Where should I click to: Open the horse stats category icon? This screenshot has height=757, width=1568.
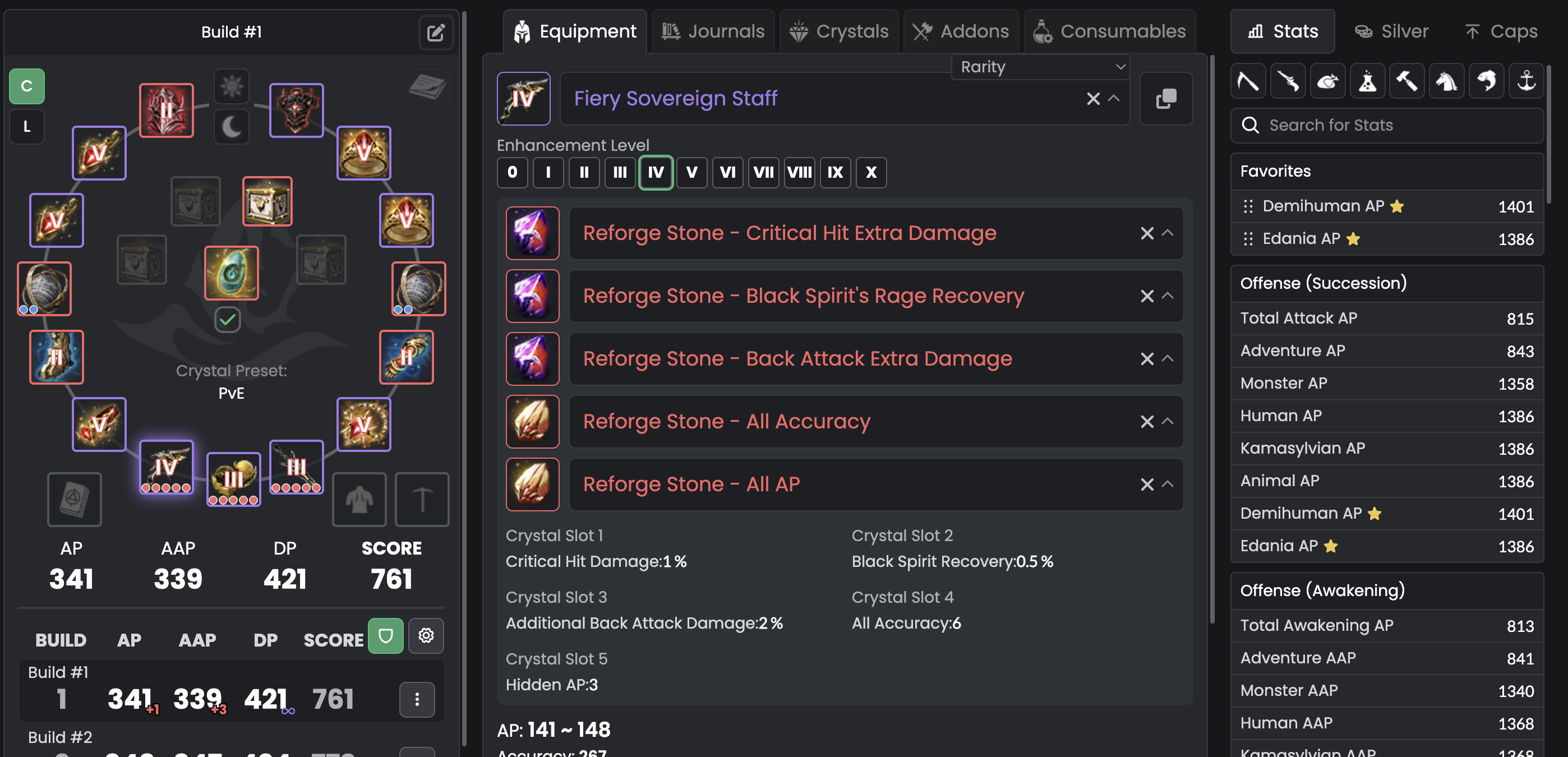tap(1446, 81)
